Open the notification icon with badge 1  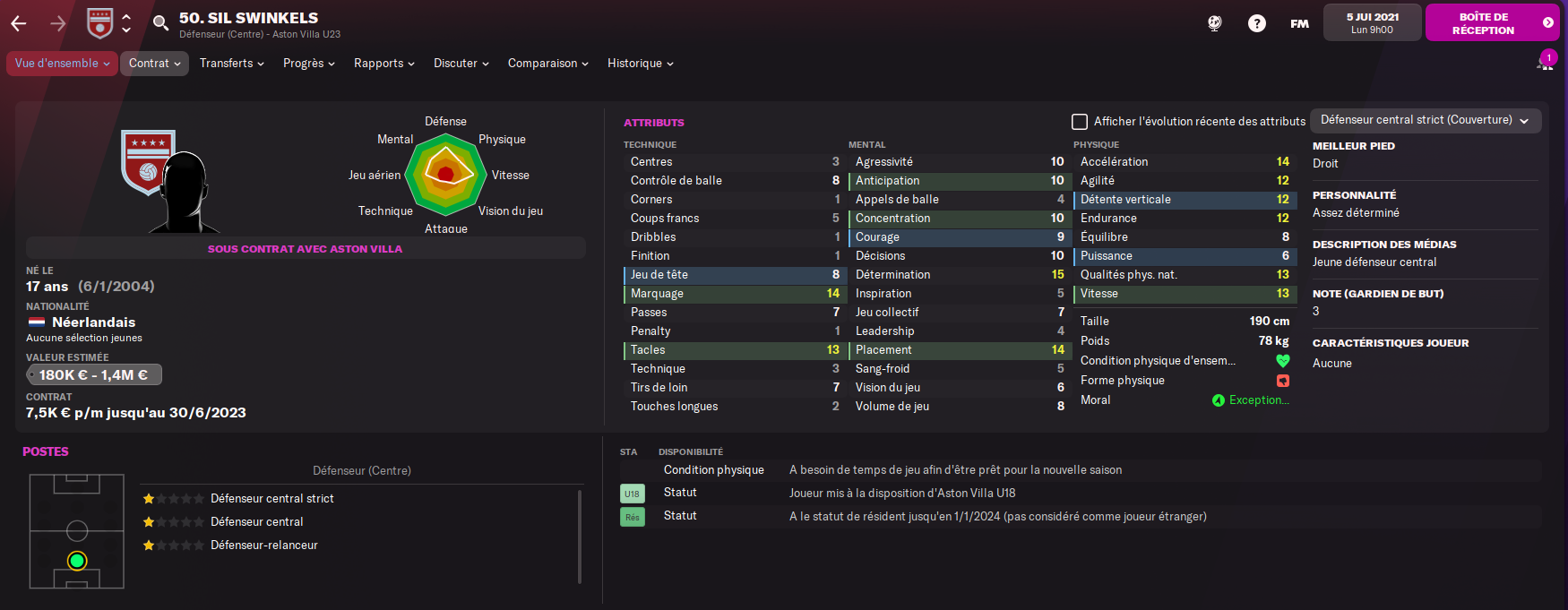[1546, 63]
